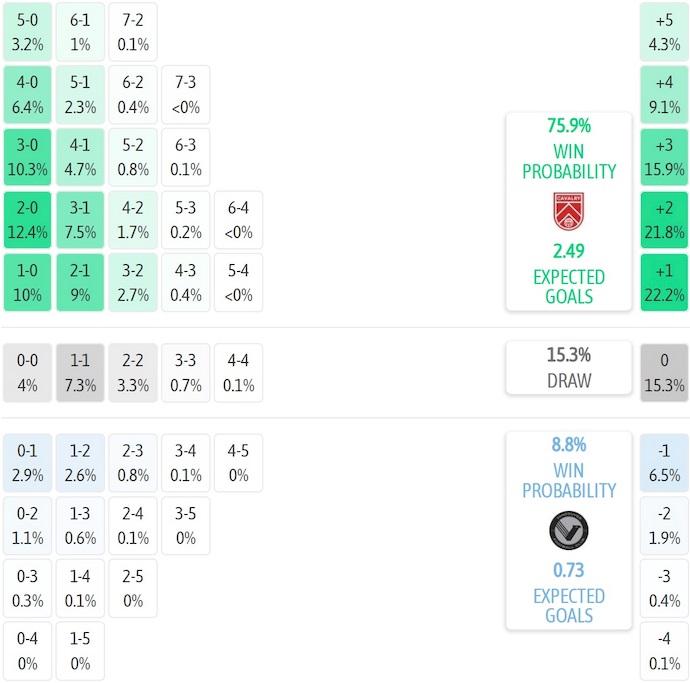Select the 2-0 scoreline cell
The image size is (690, 683).
27,221
